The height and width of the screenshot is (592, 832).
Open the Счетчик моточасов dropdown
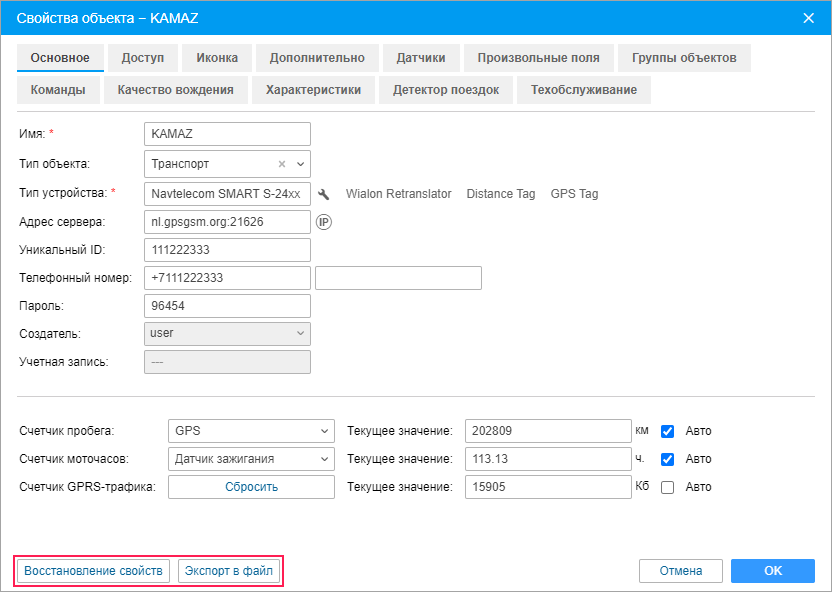click(x=251, y=459)
